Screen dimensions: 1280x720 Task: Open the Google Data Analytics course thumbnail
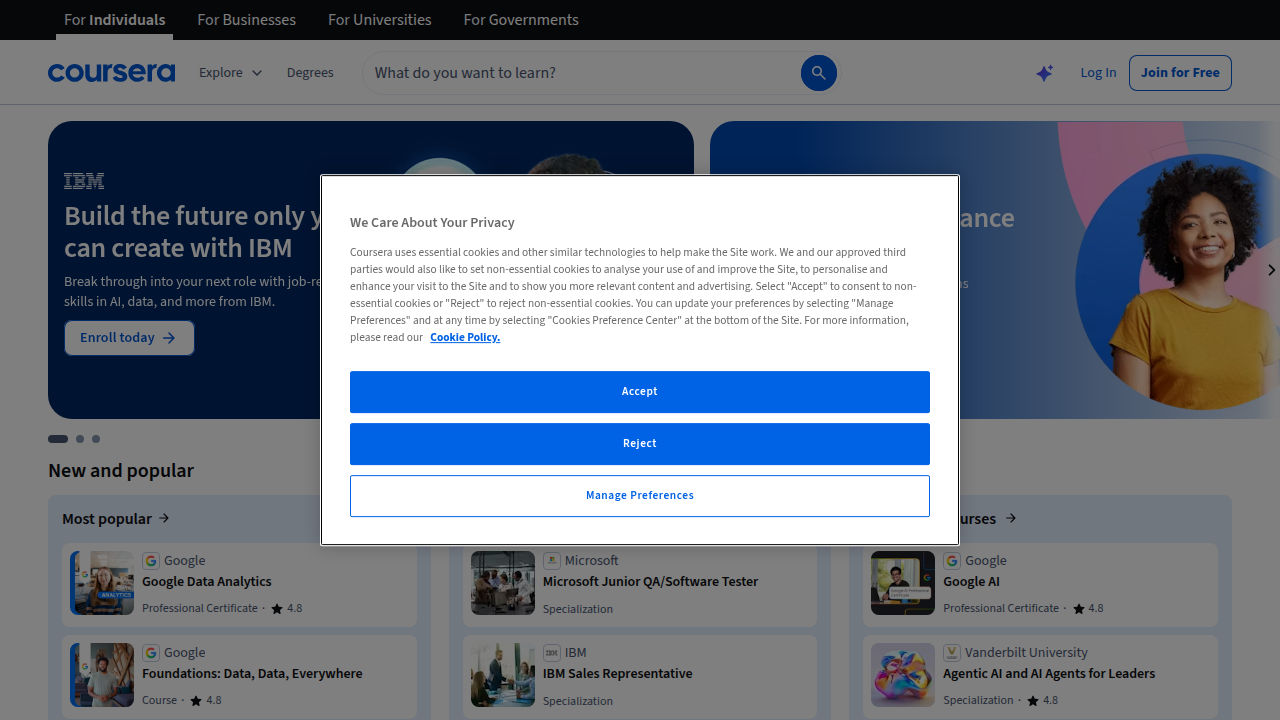click(x=102, y=583)
